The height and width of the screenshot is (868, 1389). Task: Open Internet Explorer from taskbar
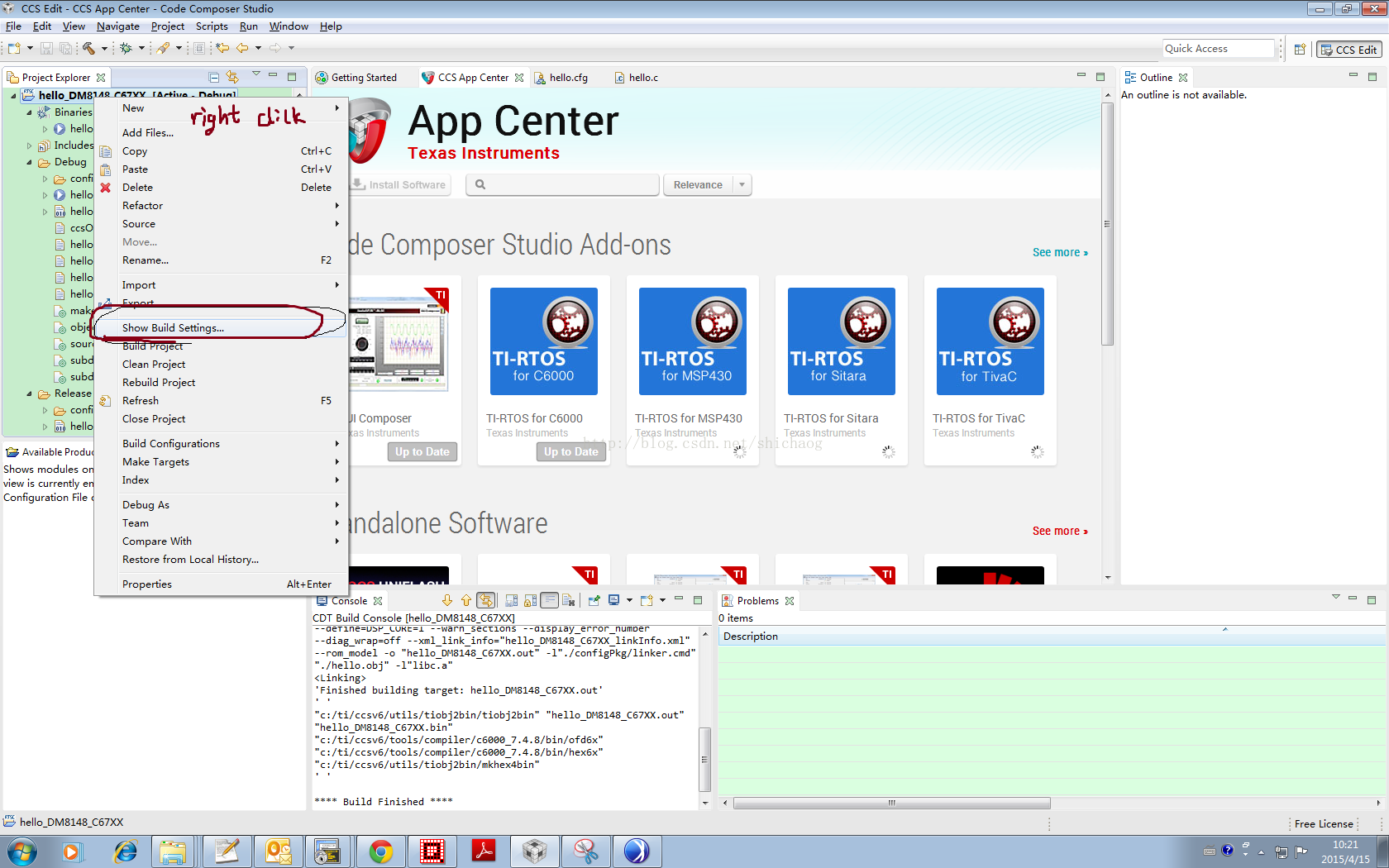pos(125,851)
